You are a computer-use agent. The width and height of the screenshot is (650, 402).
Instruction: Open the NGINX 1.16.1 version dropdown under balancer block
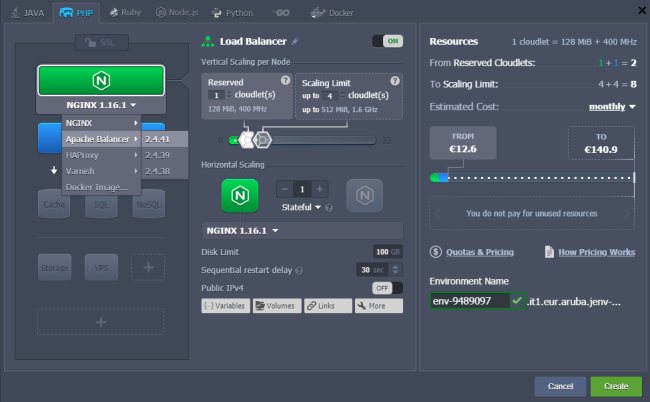101,105
